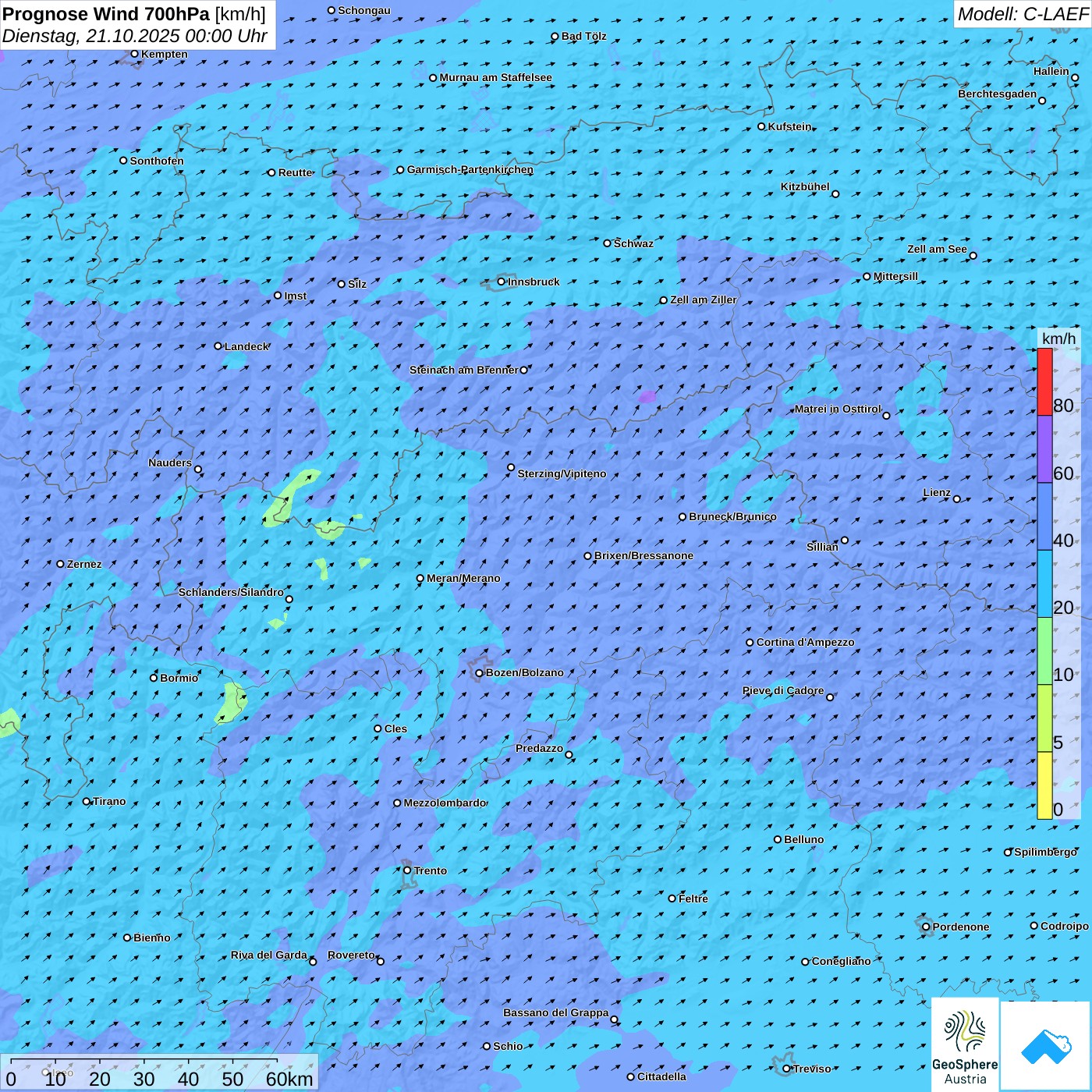Select the yellow 0-5 legend band
This screenshot has height=1092, width=1092.
1044,785
